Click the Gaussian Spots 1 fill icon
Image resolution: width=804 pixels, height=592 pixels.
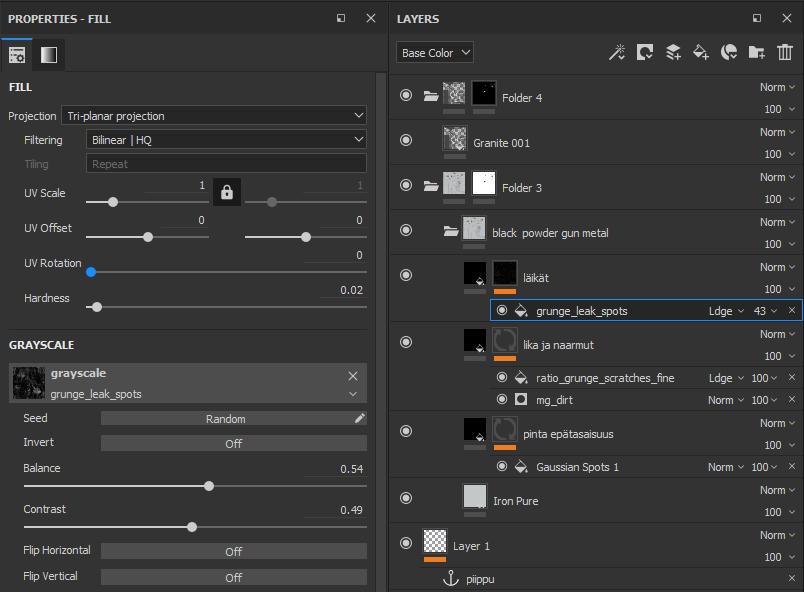(x=521, y=466)
